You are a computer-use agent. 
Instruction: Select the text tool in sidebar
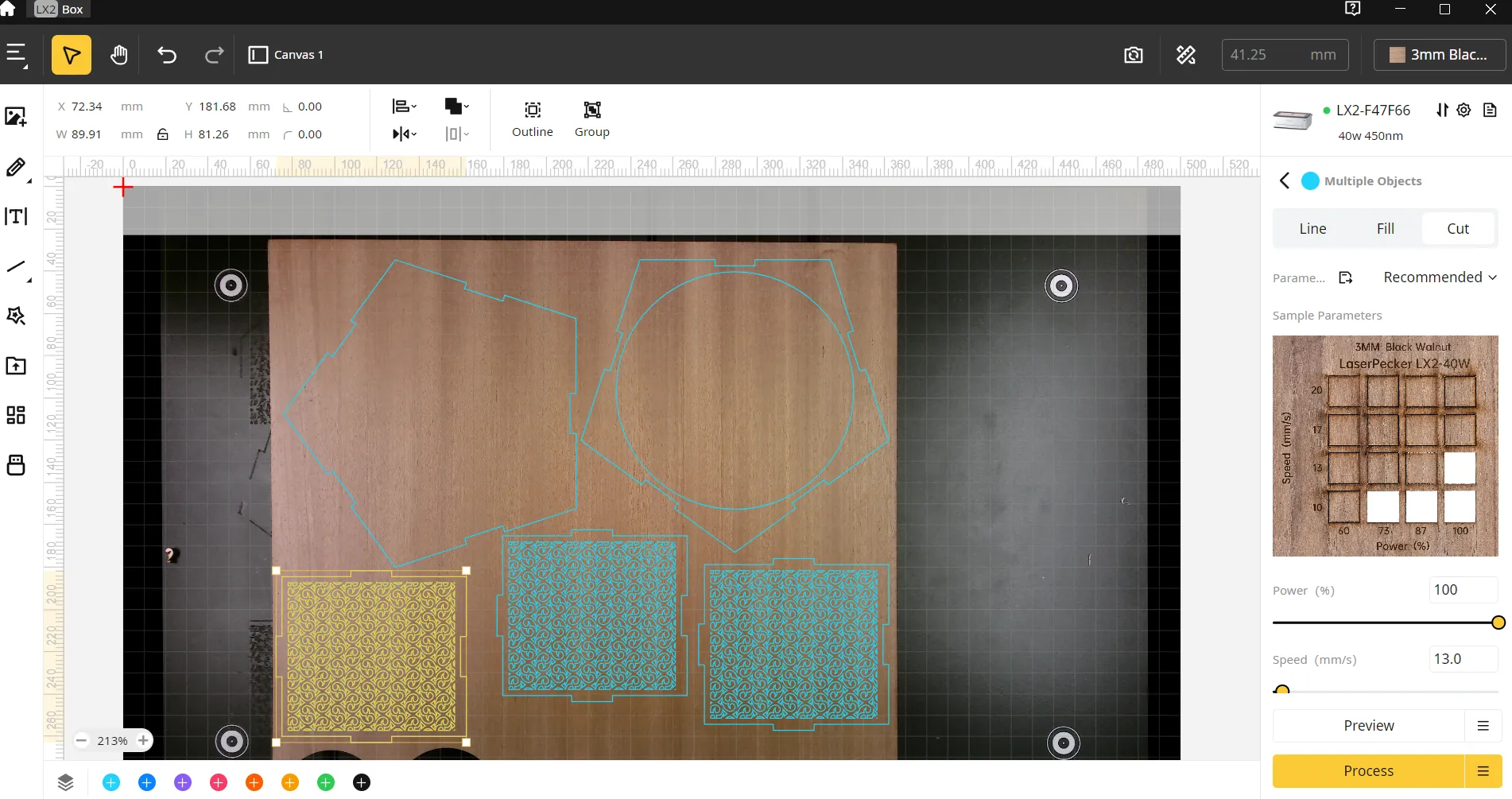(16, 216)
